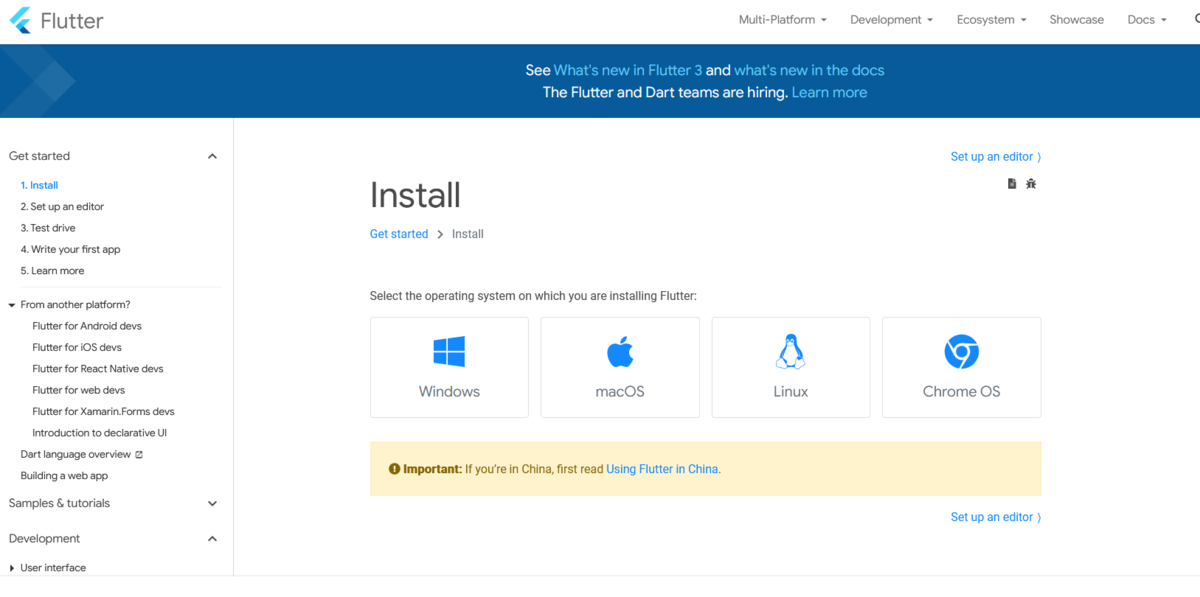Follow what's new in the docs link

tap(809, 70)
